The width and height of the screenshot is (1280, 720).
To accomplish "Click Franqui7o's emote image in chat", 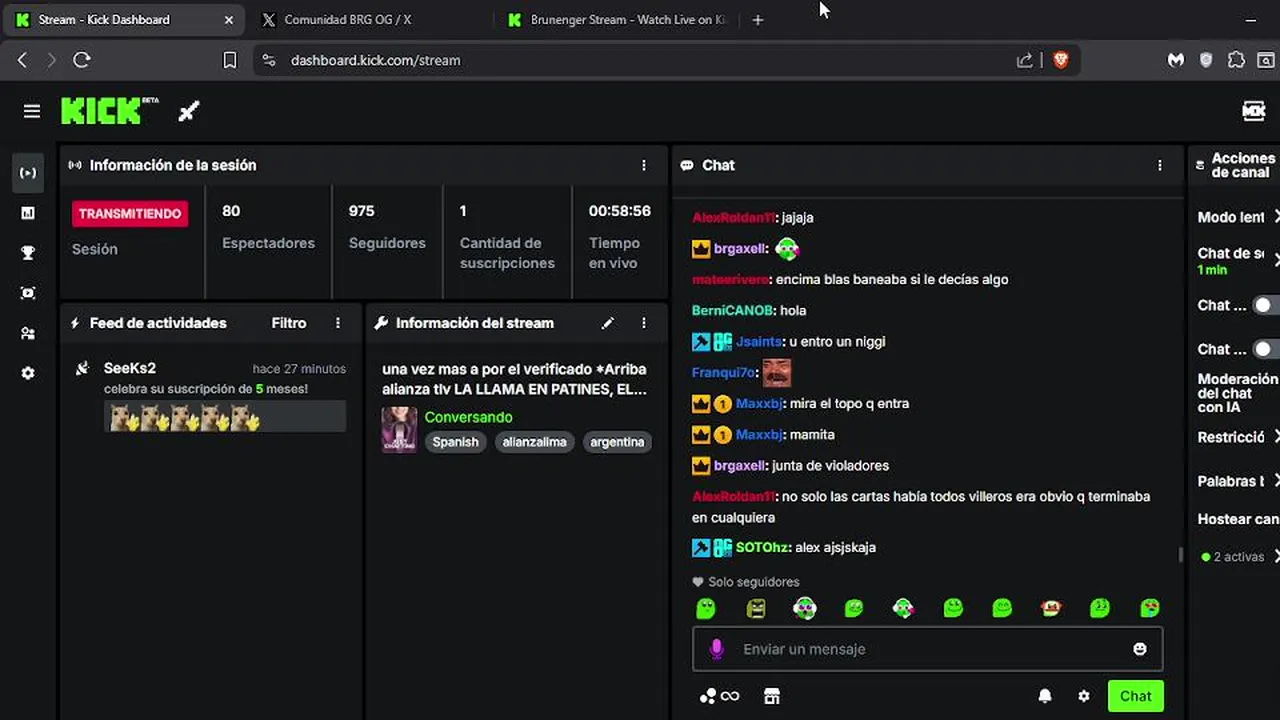I will pos(777,372).
